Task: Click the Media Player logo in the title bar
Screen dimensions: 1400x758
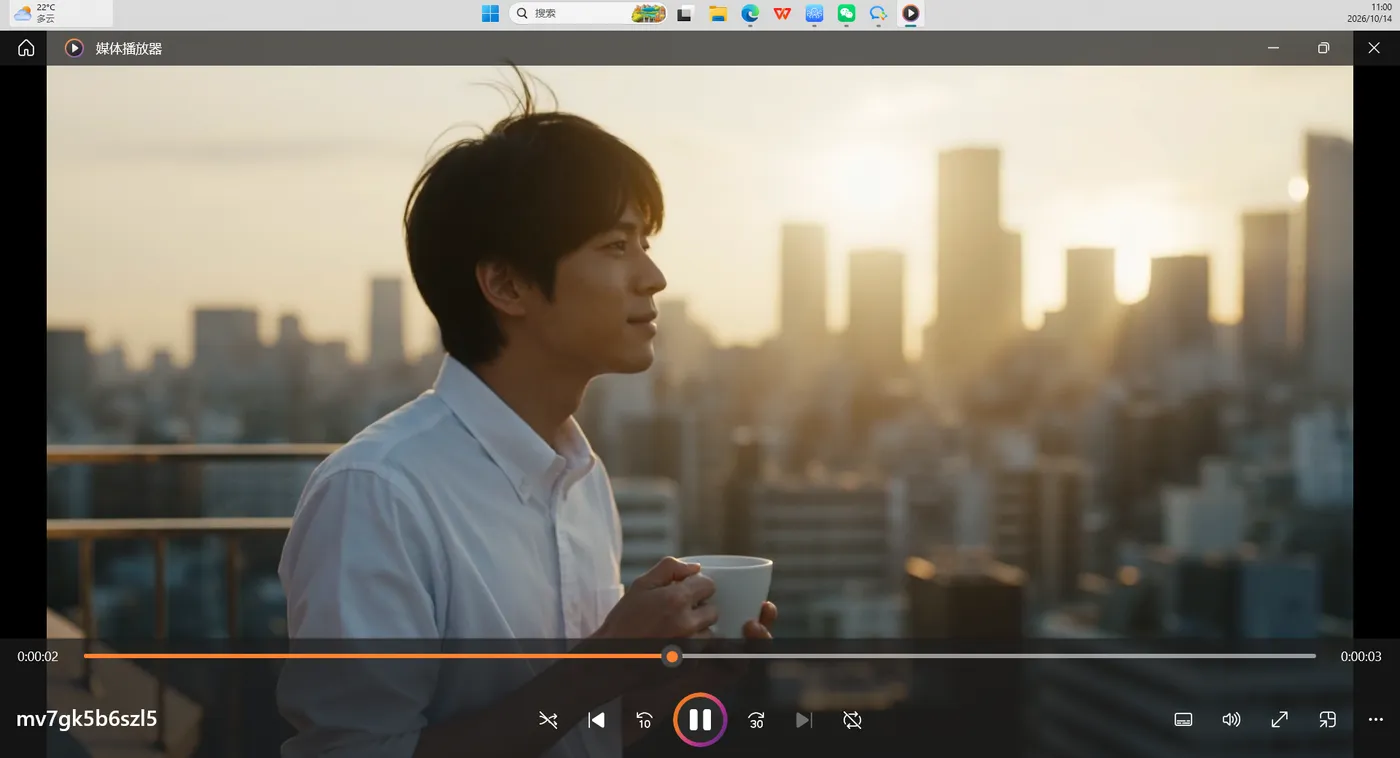Action: tap(74, 48)
